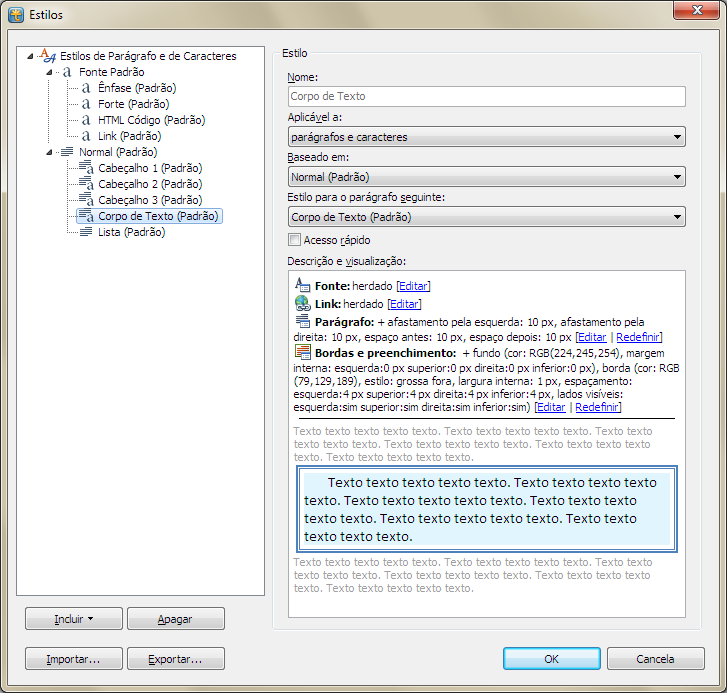Open Estilo para o parágrafo seguinte dropdown
Screen dimensions: 727x693
[485, 217]
